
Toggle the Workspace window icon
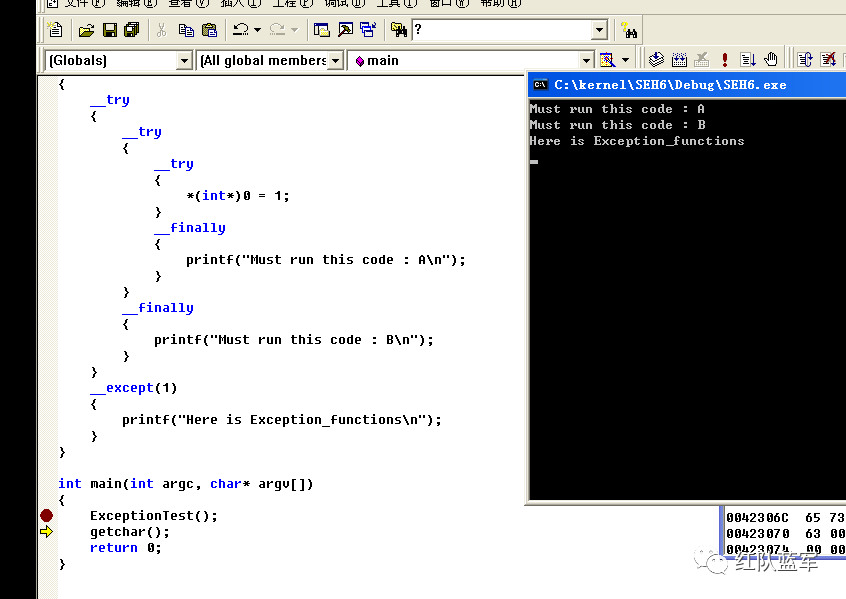click(x=322, y=30)
